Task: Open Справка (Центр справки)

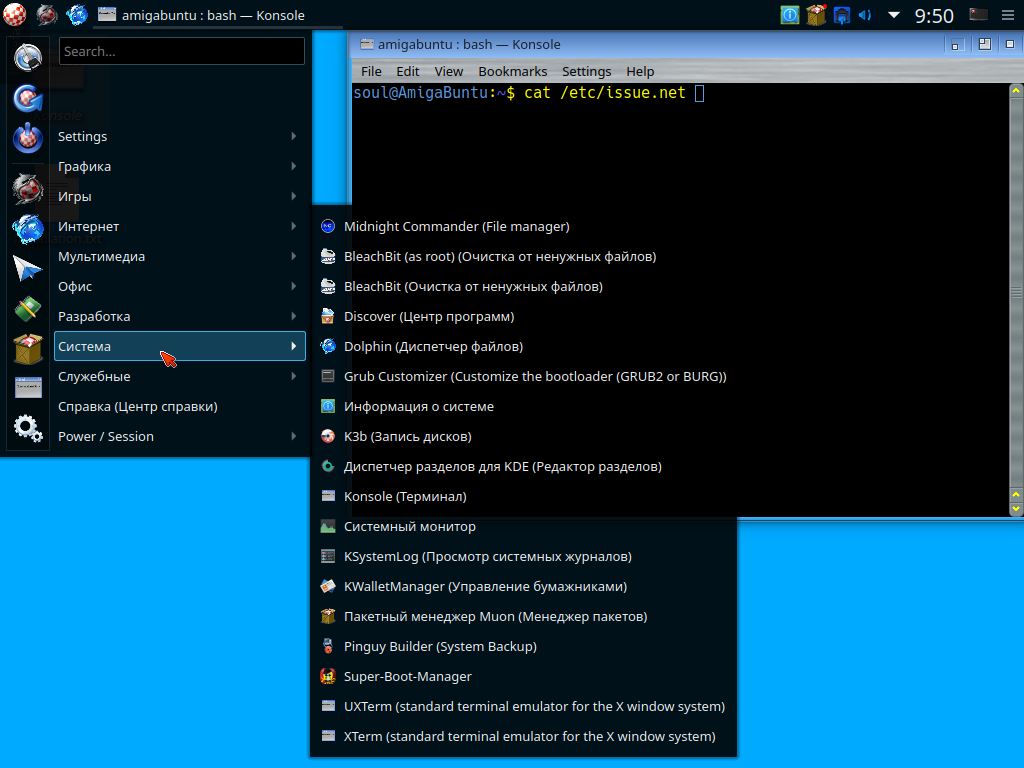Action: click(180, 407)
